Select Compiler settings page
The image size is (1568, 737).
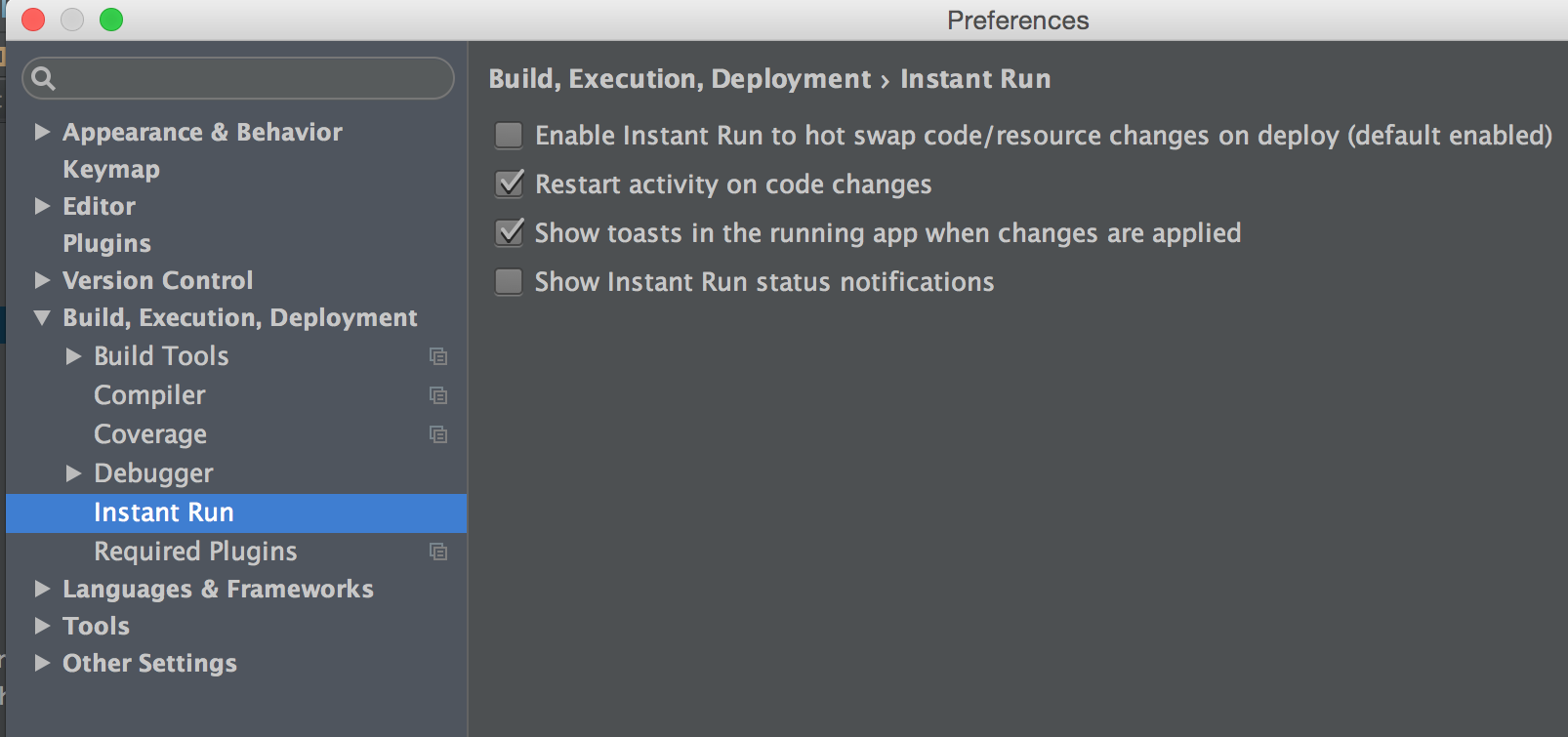click(x=149, y=395)
